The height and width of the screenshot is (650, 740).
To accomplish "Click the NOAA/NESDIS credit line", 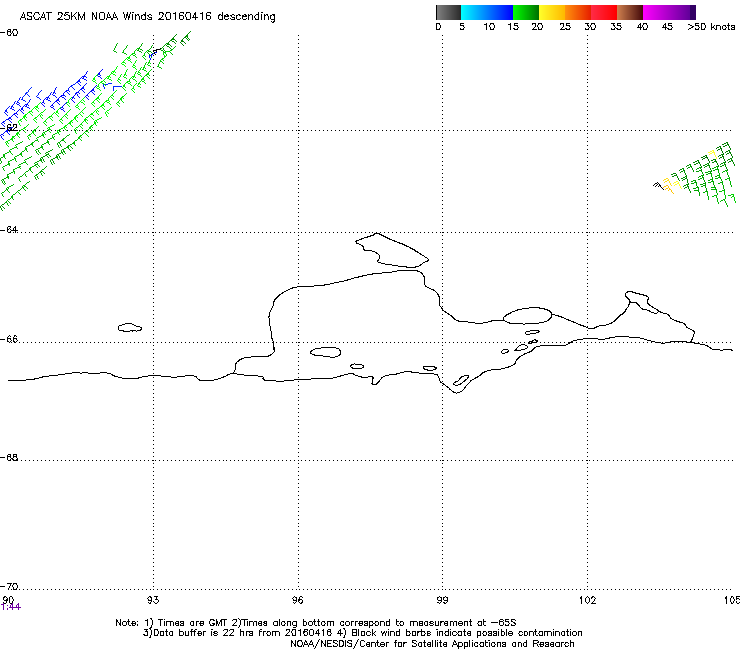I will click(x=432, y=644).
